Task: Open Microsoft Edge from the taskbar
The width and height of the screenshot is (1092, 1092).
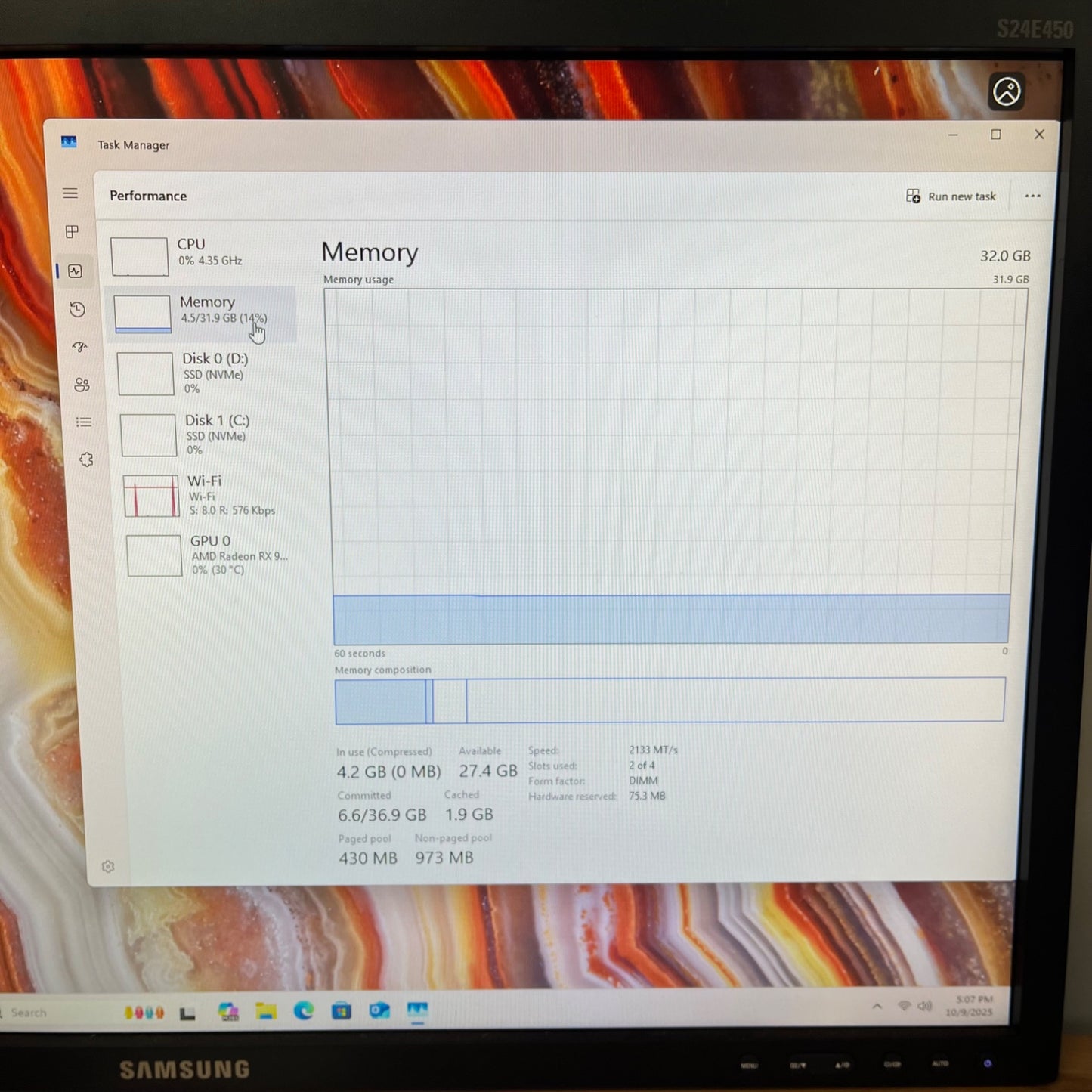Action: click(x=304, y=1010)
